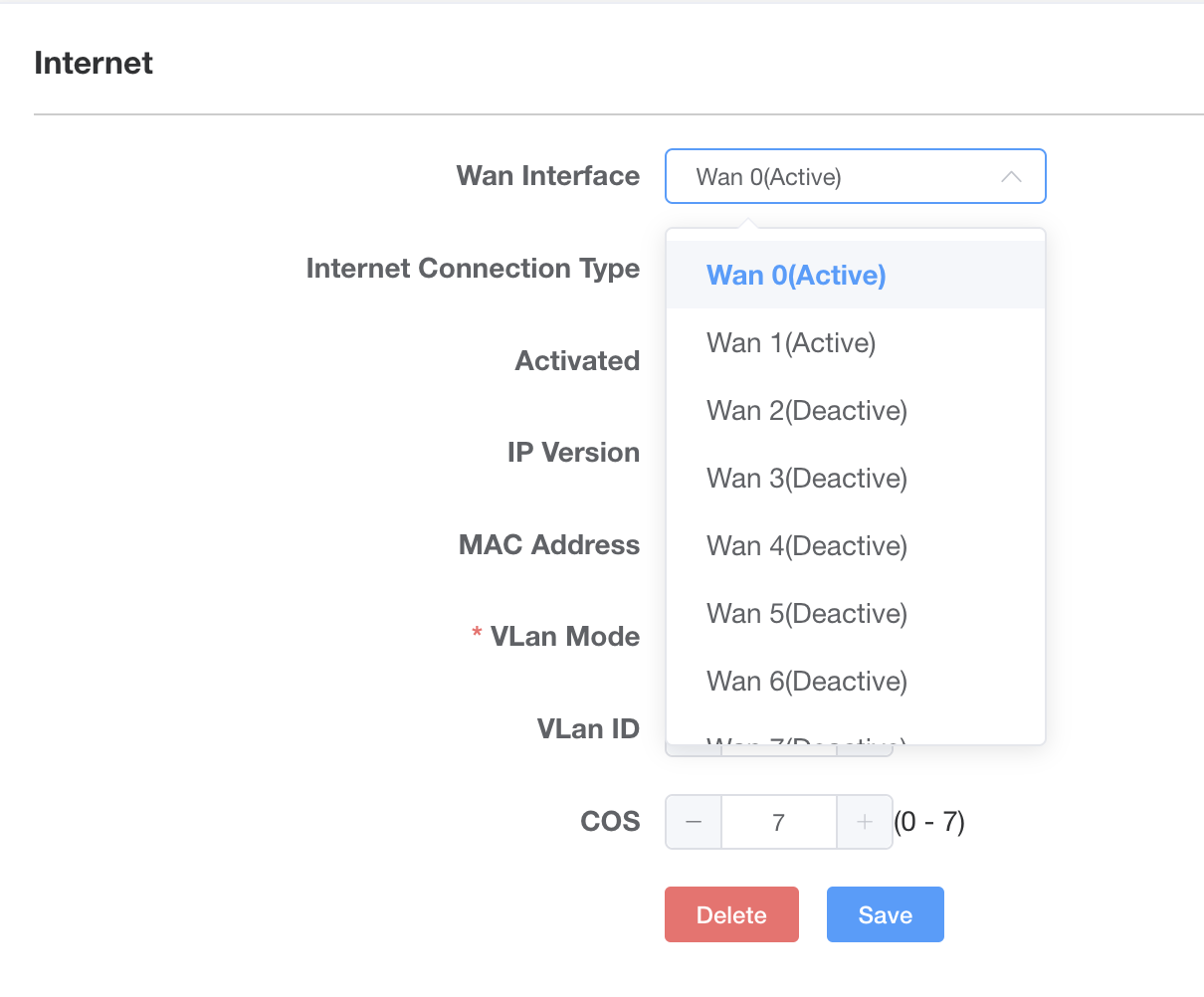Increase COS value with plus button

click(x=865, y=822)
